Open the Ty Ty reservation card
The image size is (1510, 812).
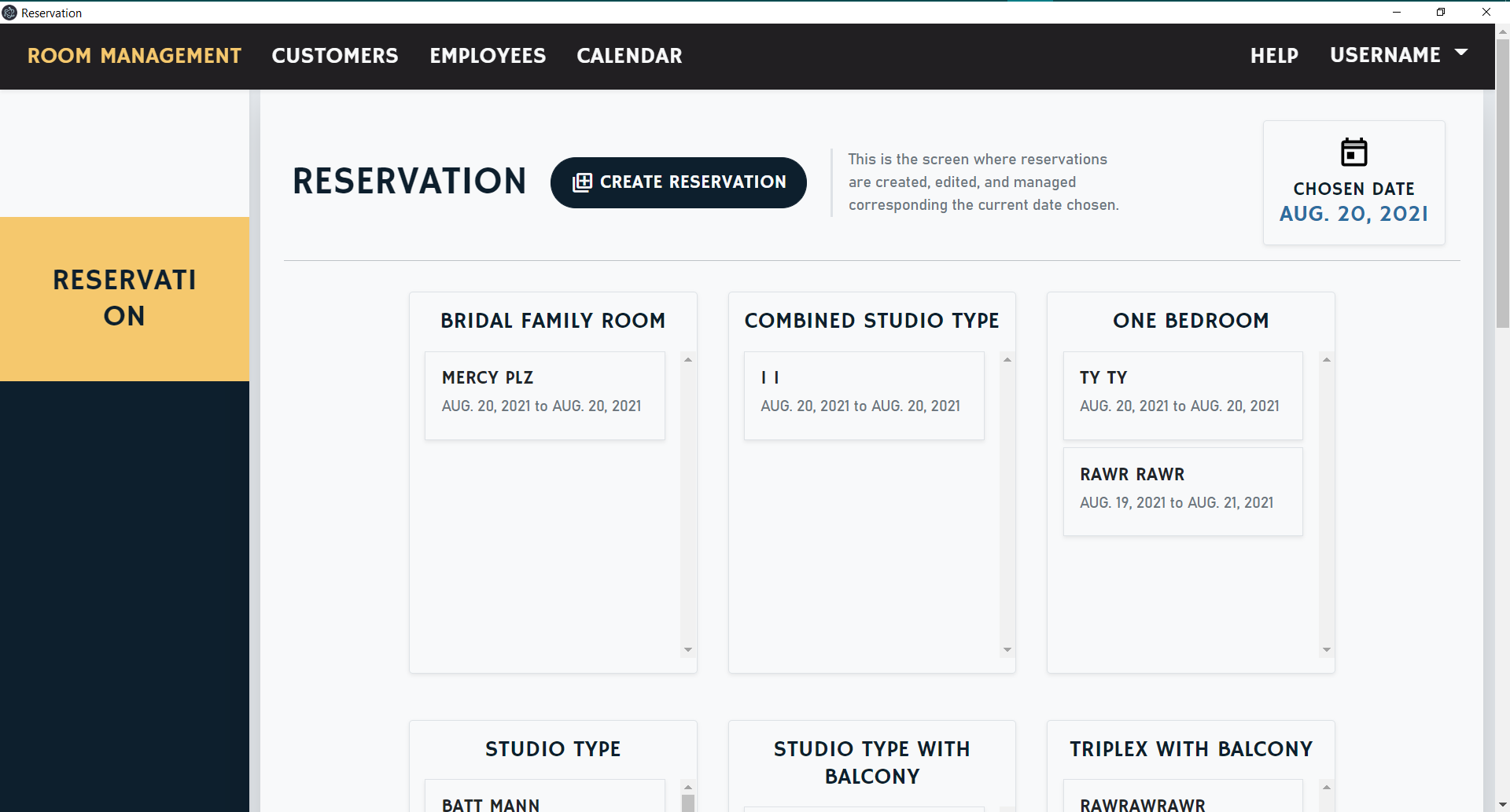click(1183, 395)
